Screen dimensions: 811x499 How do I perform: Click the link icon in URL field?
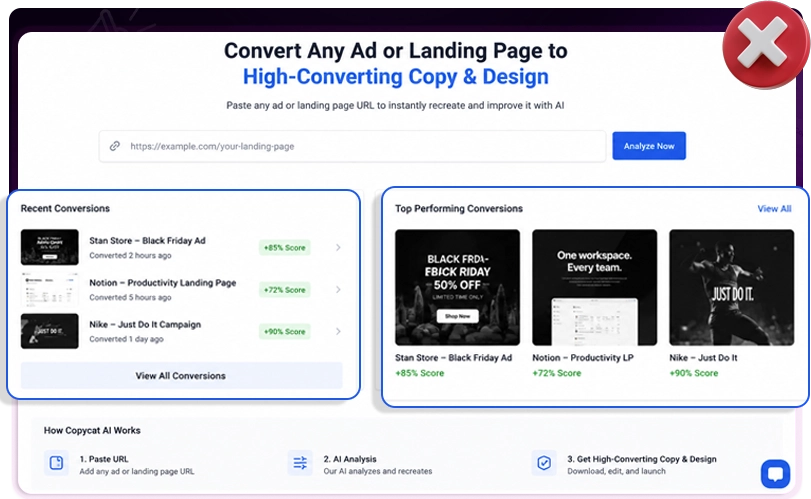[115, 146]
